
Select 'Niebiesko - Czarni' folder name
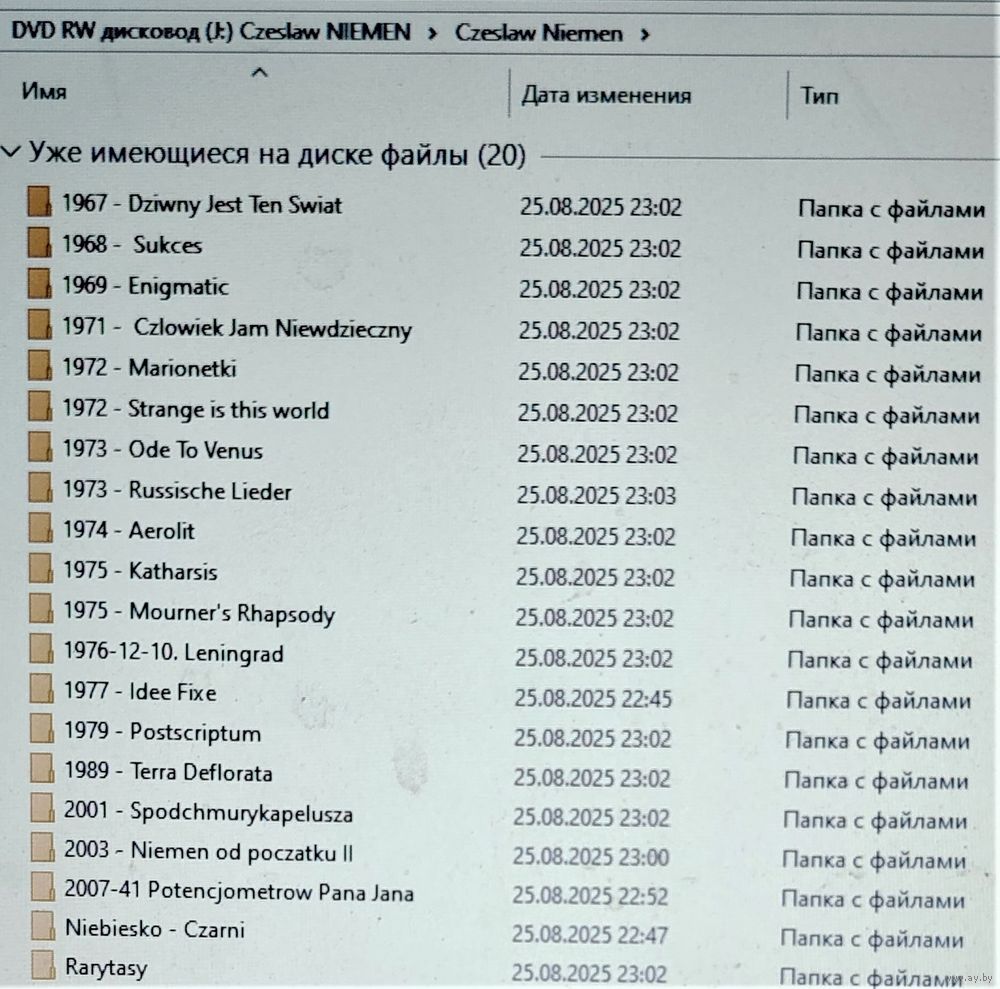point(155,928)
